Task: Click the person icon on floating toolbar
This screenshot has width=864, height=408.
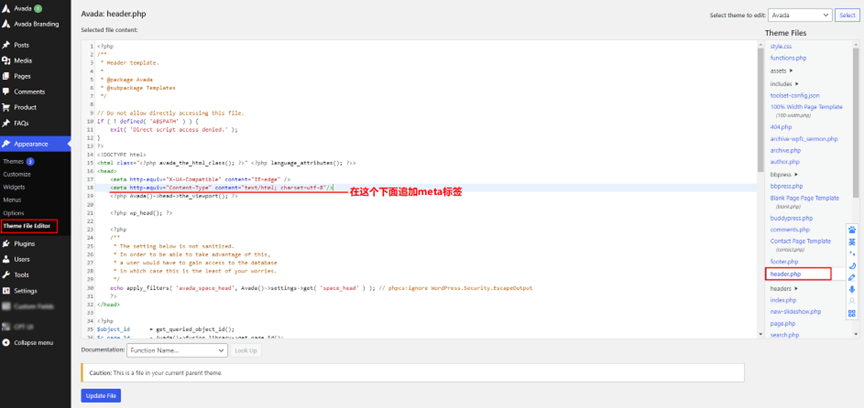Action: 852,301
